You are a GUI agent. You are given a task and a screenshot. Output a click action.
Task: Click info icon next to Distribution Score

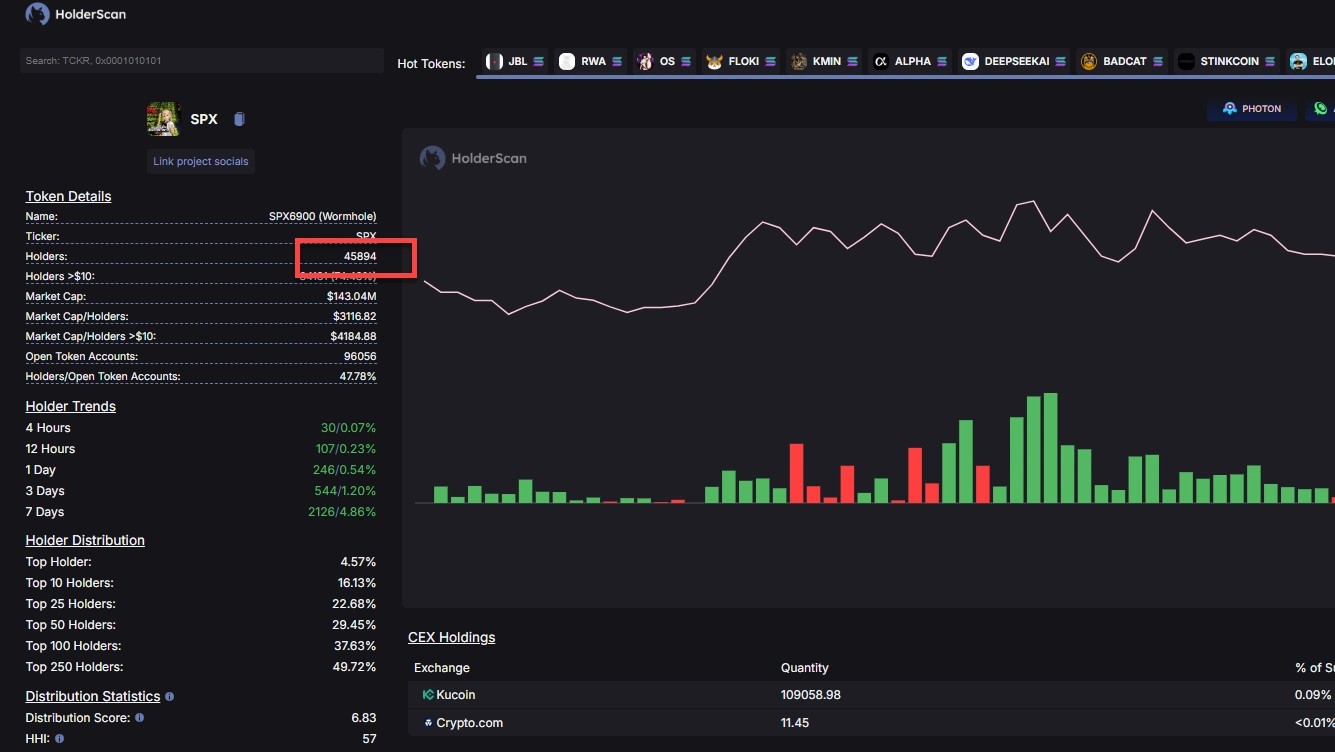139,718
